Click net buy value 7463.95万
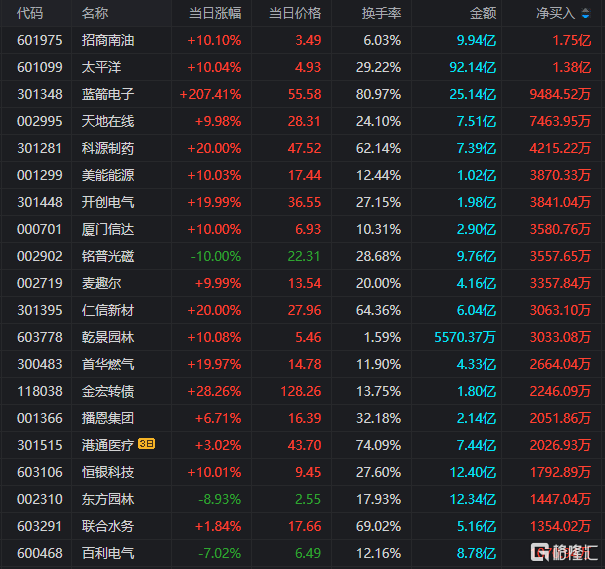605x569 pixels. [x=560, y=121]
